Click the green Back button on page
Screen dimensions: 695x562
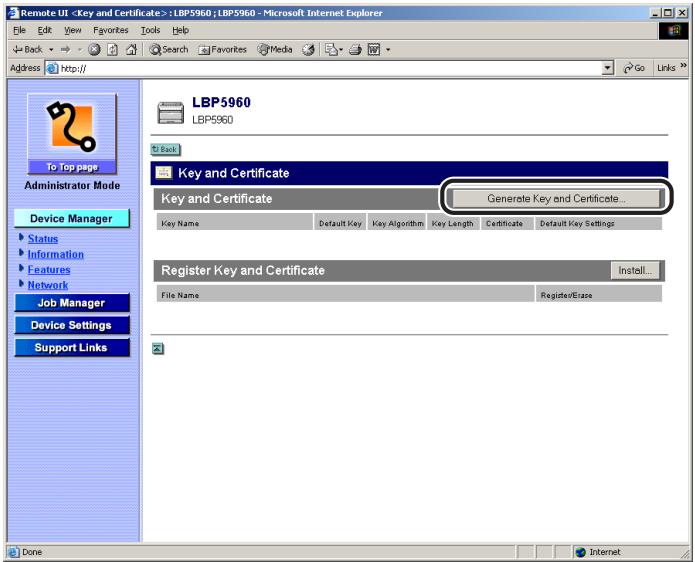click(165, 149)
